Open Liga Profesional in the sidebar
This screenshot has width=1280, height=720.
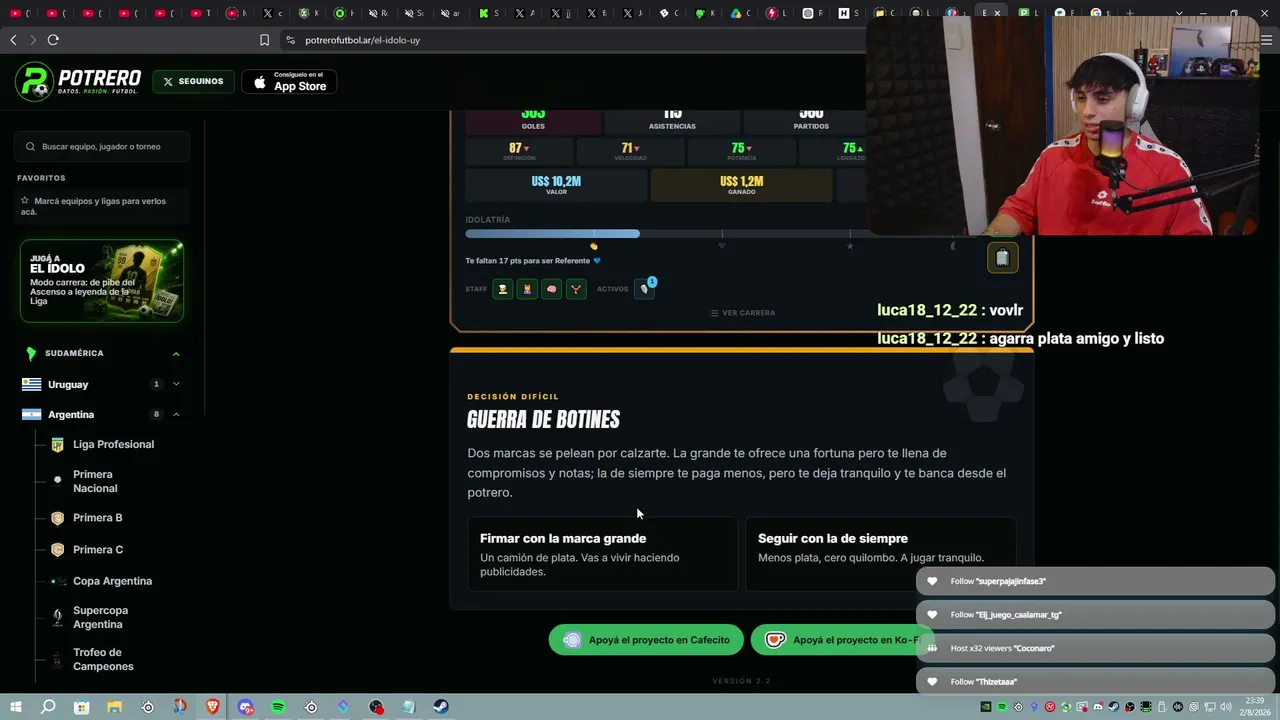pyautogui.click(x=113, y=445)
